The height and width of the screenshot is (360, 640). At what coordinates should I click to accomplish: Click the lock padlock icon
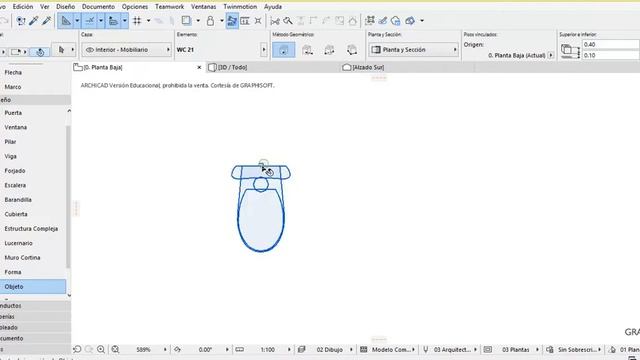[210, 21]
